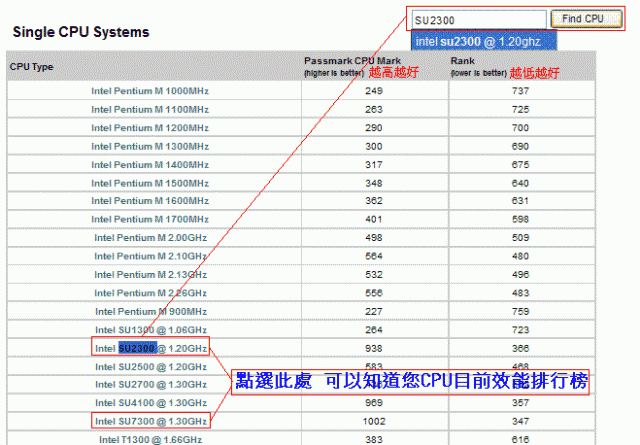Select rank value 631
The height and width of the screenshot is (445, 640).
coord(520,201)
